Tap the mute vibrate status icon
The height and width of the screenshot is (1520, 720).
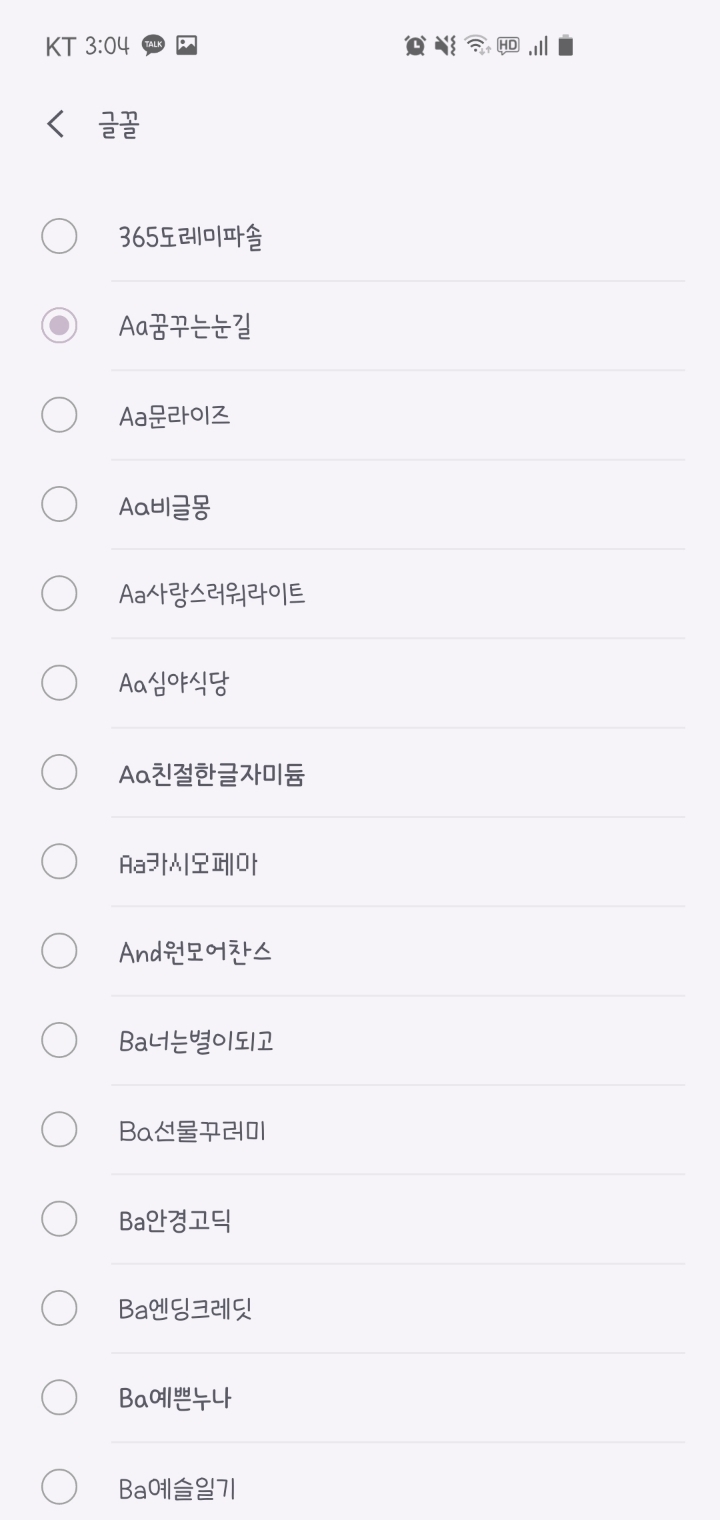(445, 45)
